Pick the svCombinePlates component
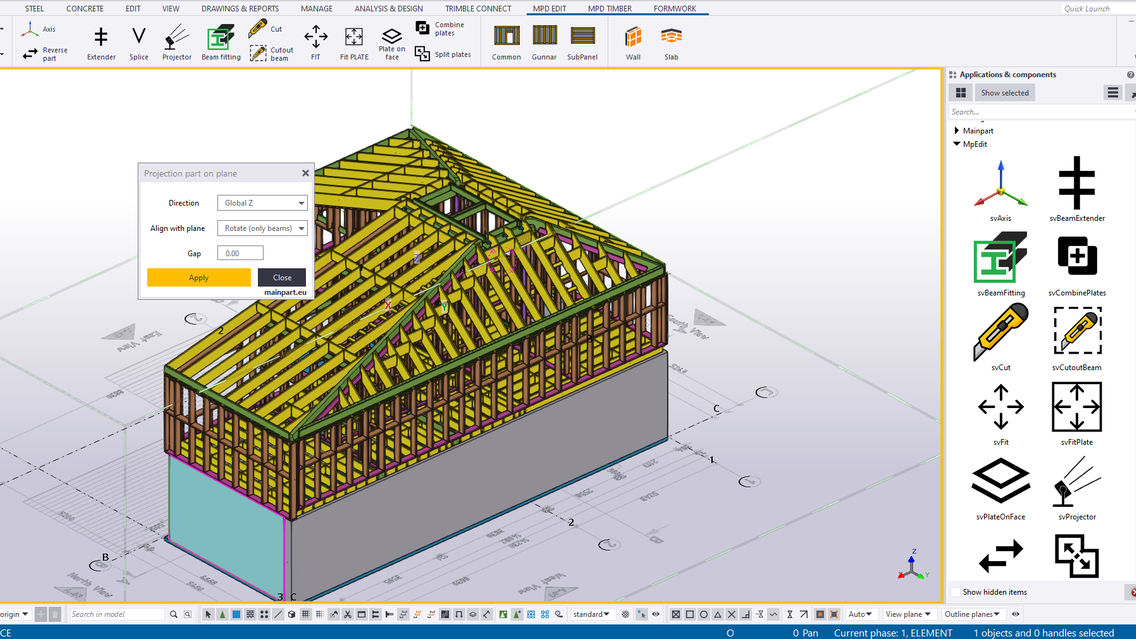The image size is (1136, 639). click(1077, 264)
